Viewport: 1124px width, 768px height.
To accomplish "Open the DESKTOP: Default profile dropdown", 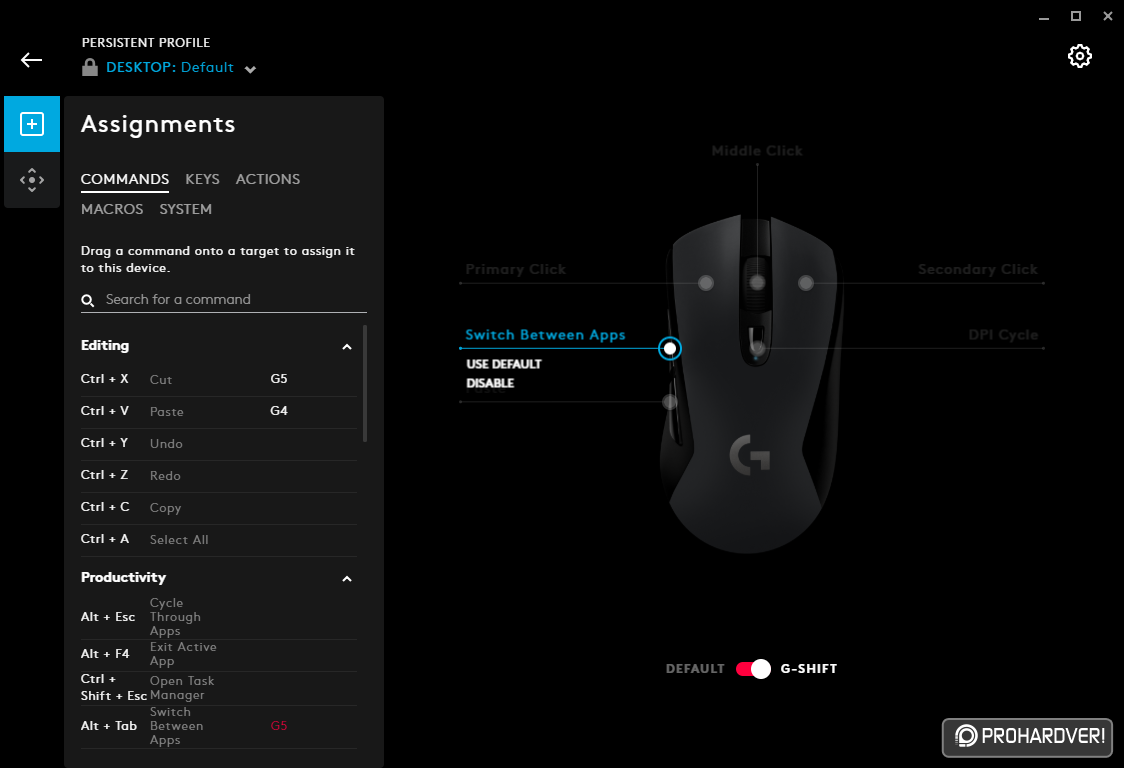I will click(181, 67).
